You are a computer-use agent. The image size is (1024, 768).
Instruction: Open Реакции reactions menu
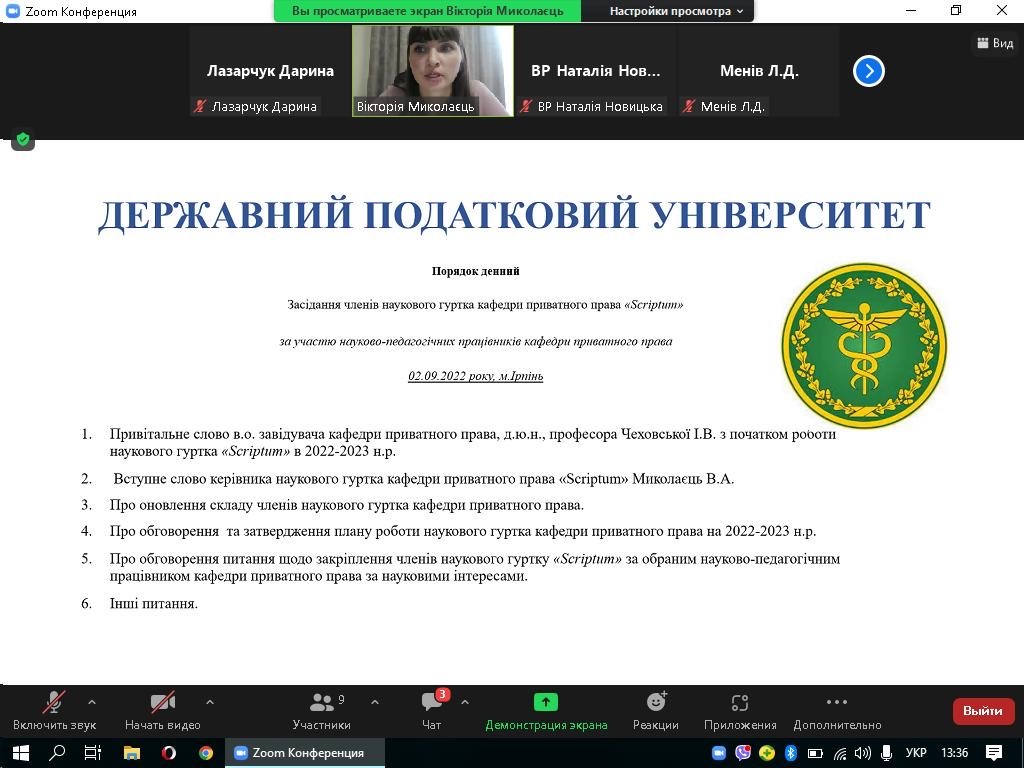tap(656, 711)
